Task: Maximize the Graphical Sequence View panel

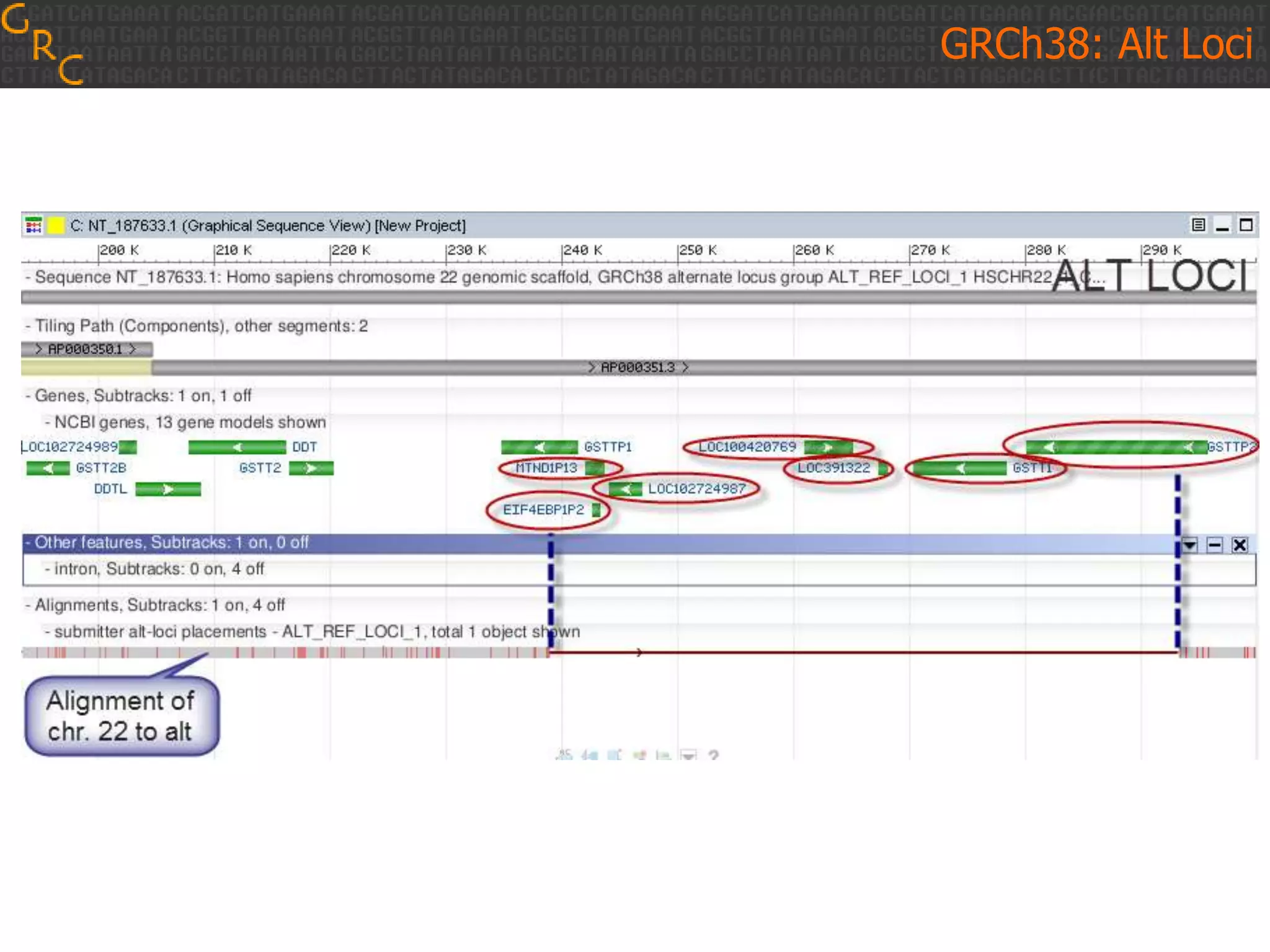Action: click(x=1246, y=225)
